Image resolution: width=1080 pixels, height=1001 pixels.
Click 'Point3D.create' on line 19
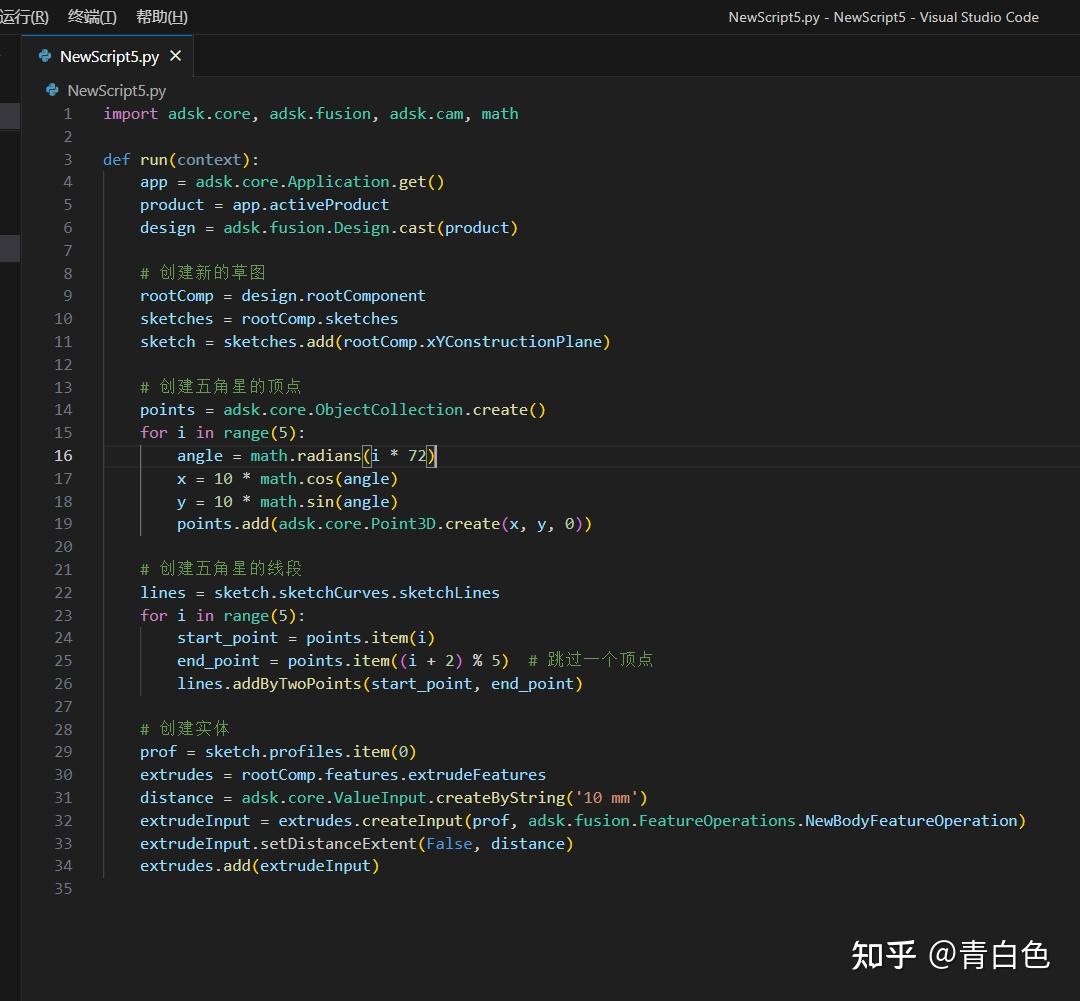[435, 524]
